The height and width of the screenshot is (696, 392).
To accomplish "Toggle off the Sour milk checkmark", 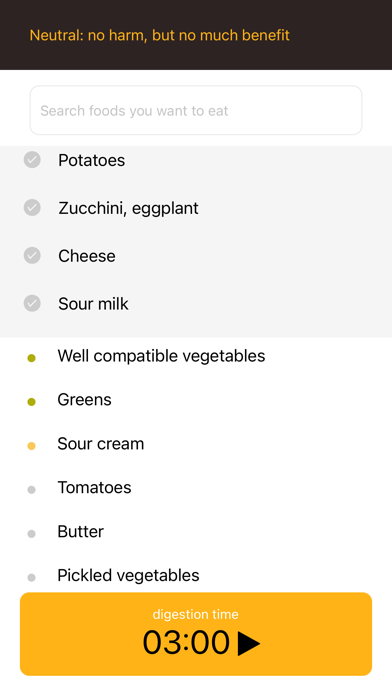I will (32, 304).
